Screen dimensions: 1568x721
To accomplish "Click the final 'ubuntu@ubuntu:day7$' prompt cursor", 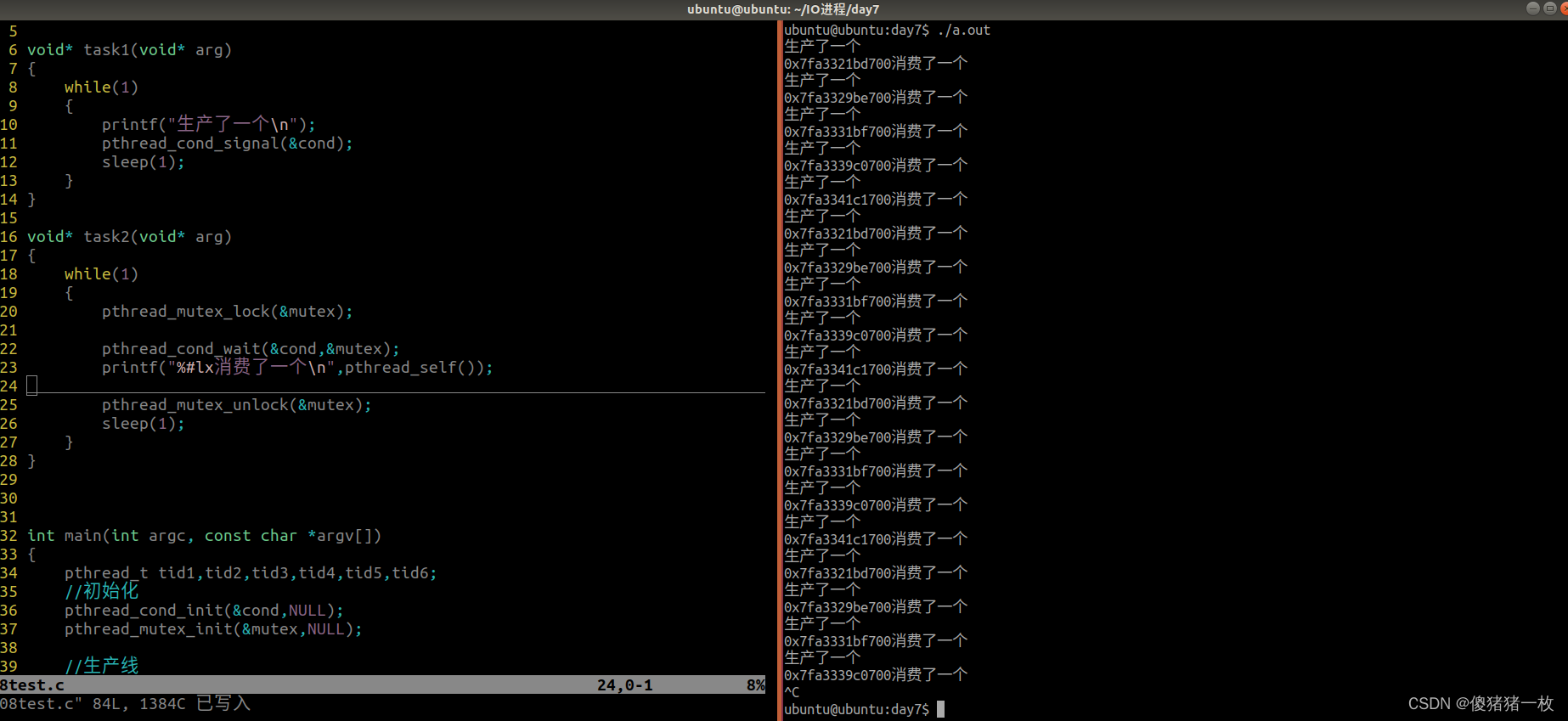I will click(940, 709).
